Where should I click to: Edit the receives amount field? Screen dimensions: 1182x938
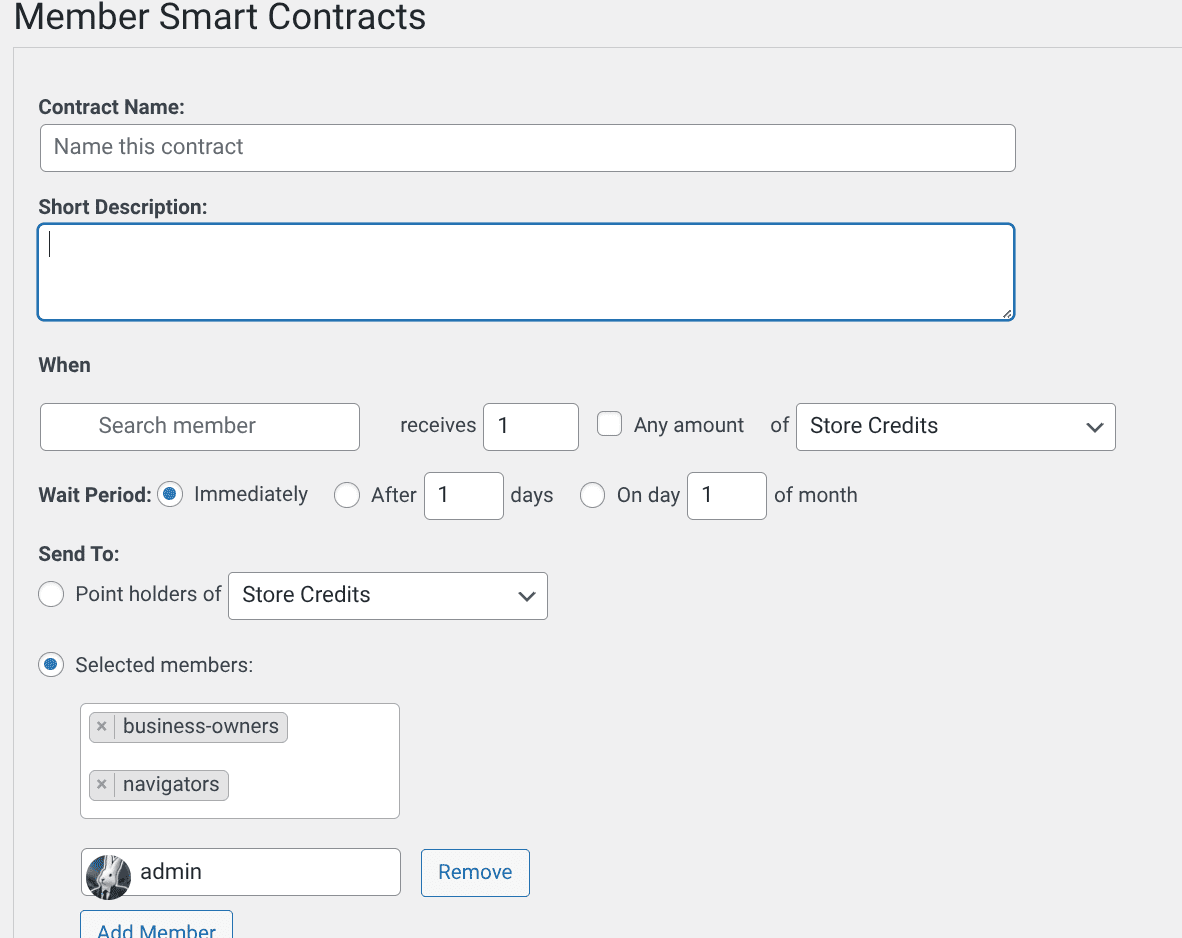(x=531, y=427)
